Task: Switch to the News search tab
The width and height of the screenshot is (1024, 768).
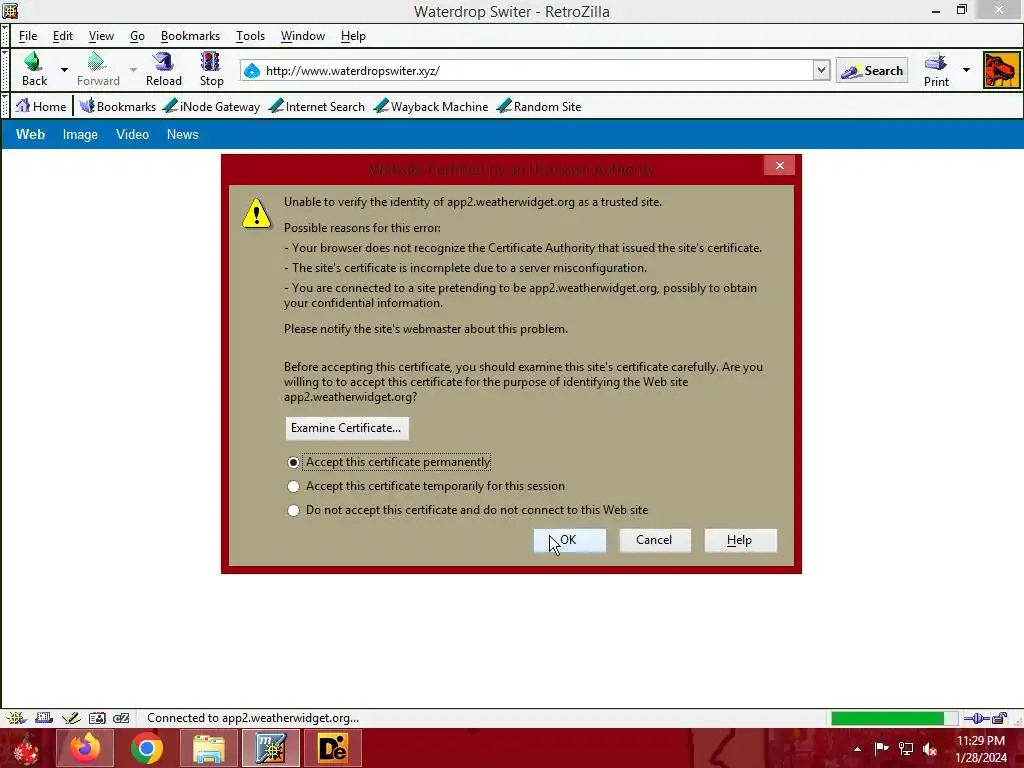Action: (x=182, y=135)
